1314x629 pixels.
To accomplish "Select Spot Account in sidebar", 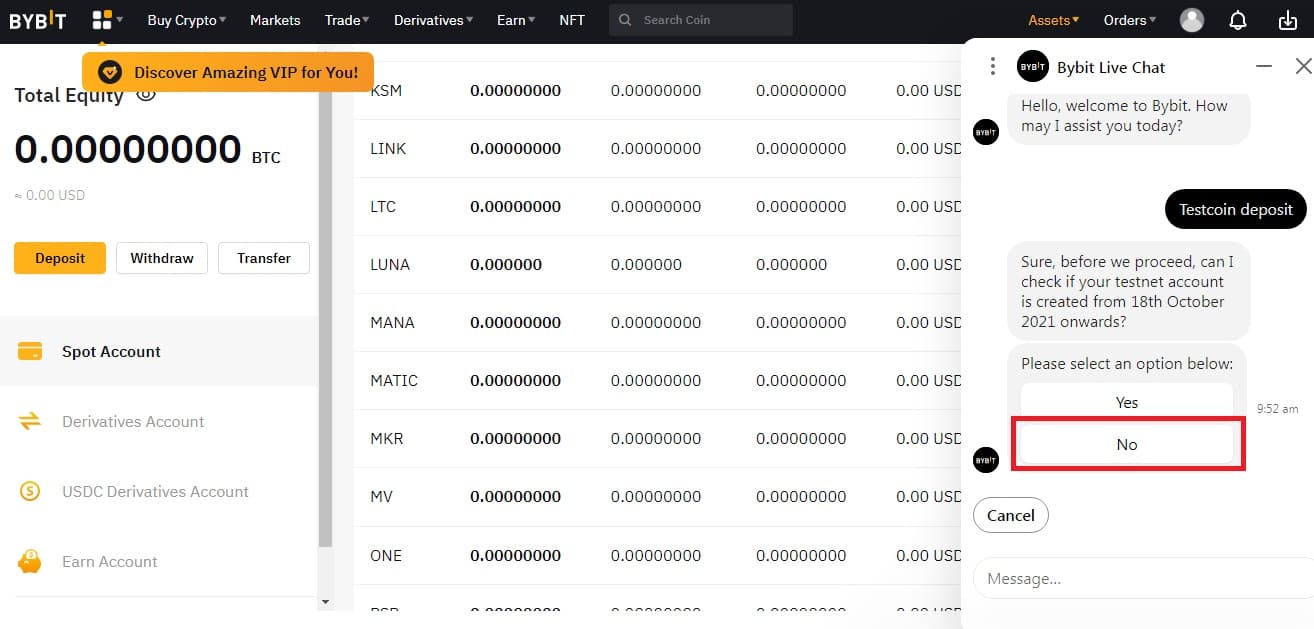I will [159, 351].
